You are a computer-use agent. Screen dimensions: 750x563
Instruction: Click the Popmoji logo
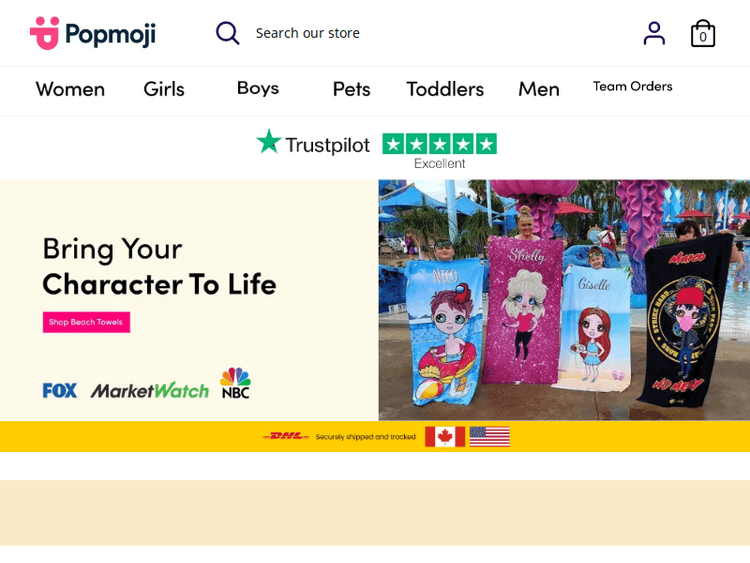tap(93, 33)
